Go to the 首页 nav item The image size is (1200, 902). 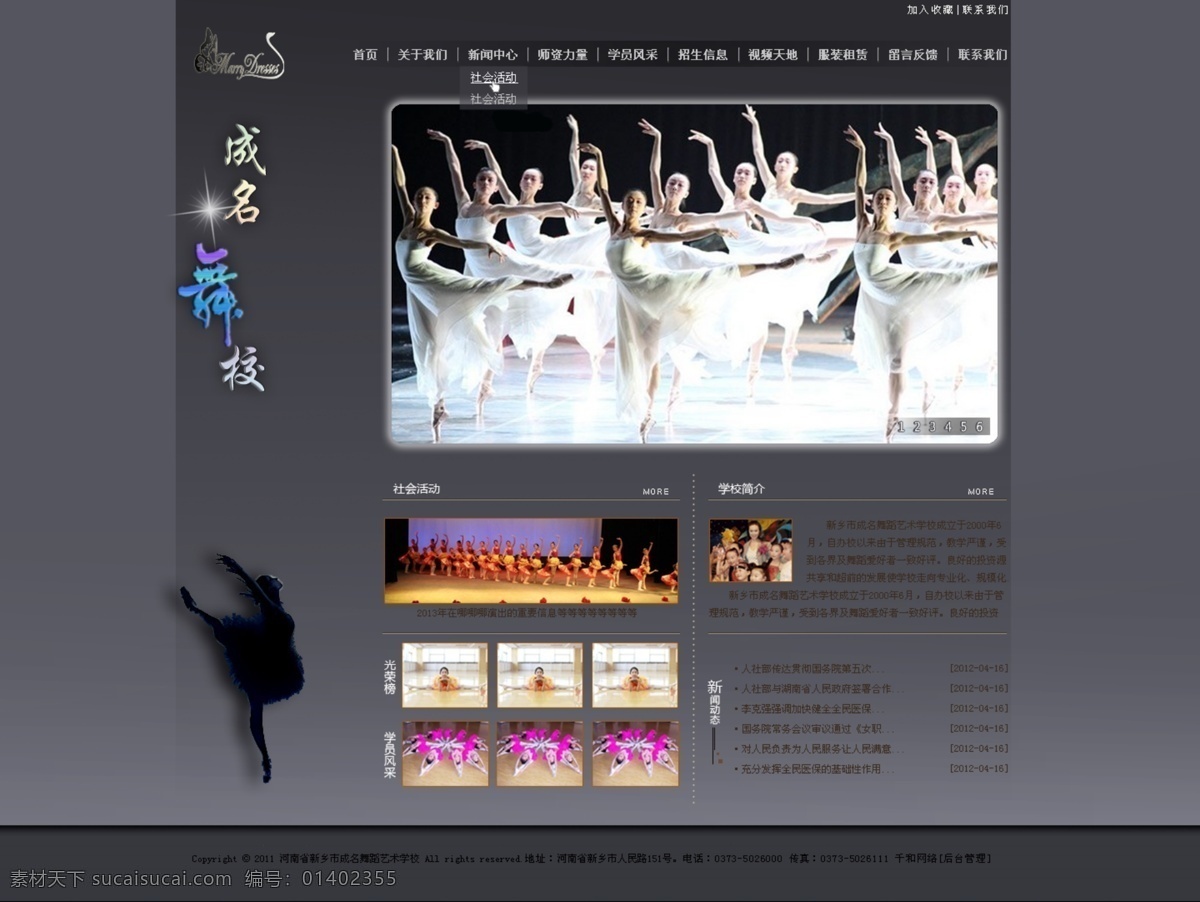coord(365,54)
